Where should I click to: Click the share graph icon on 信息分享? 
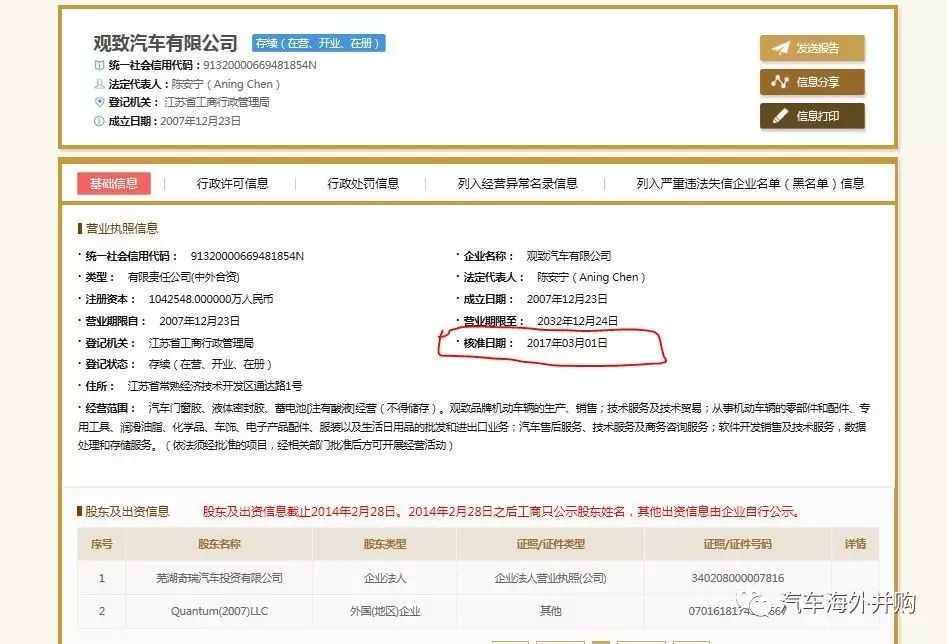click(780, 82)
